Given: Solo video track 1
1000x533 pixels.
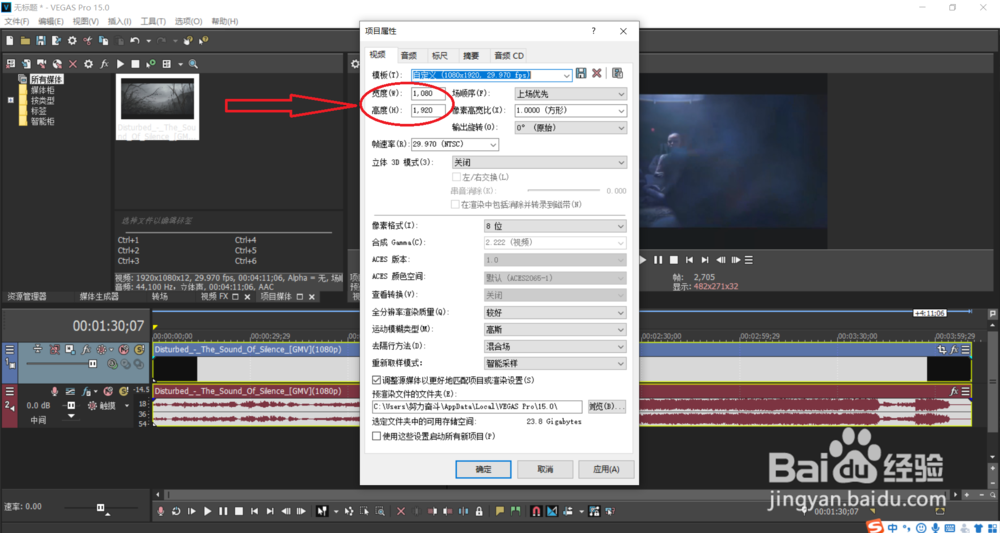Looking at the screenshot, I should point(140,349).
